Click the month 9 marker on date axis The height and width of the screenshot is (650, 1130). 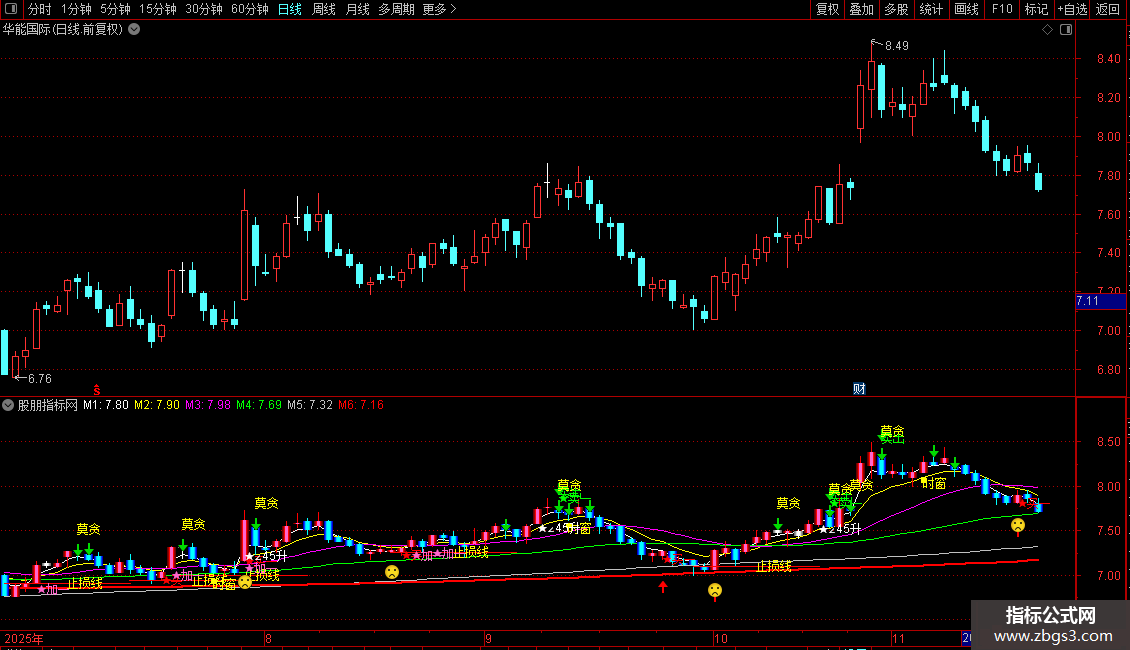(x=488, y=638)
